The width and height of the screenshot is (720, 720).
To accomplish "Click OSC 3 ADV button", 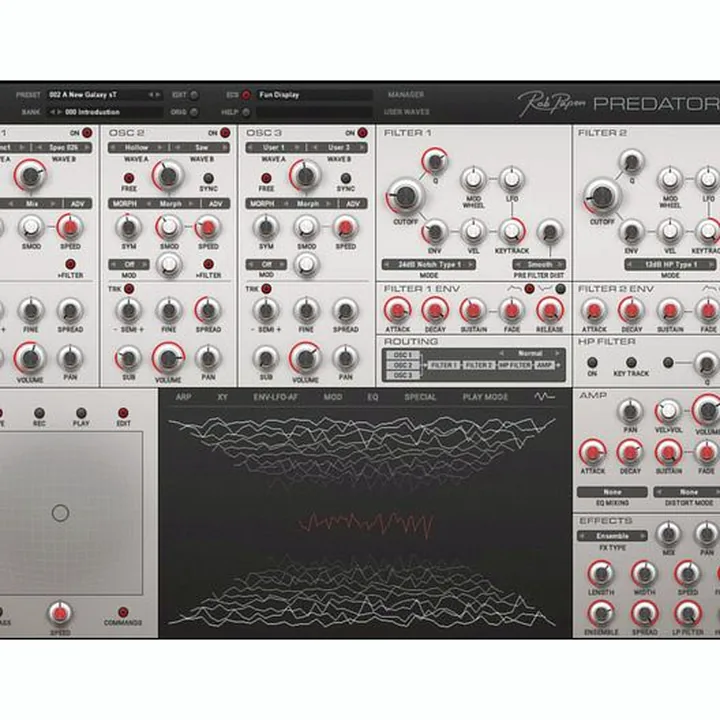I will (353, 204).
